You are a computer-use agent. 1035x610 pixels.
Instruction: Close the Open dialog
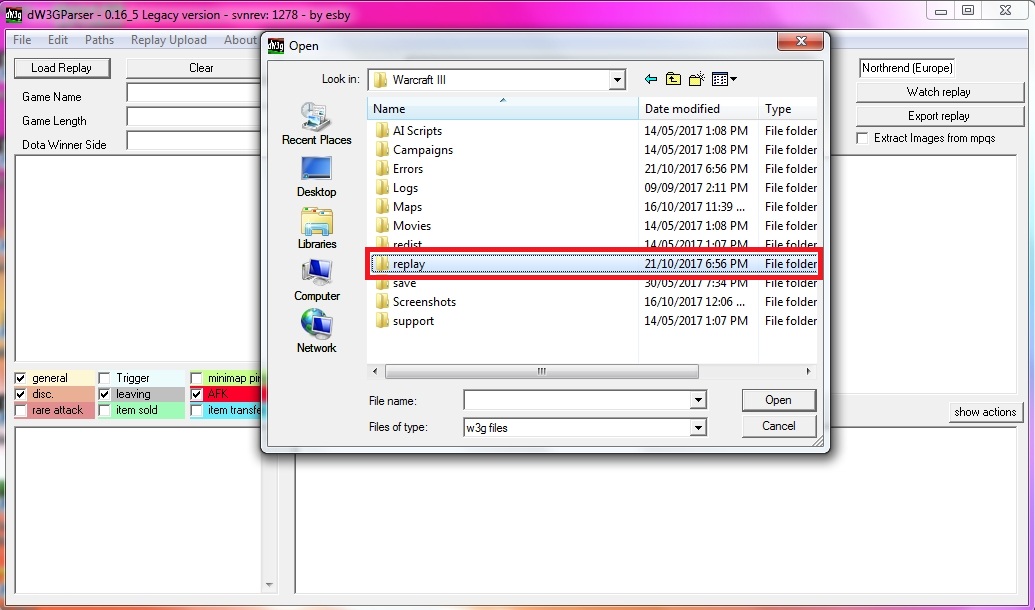coord(801,42)
